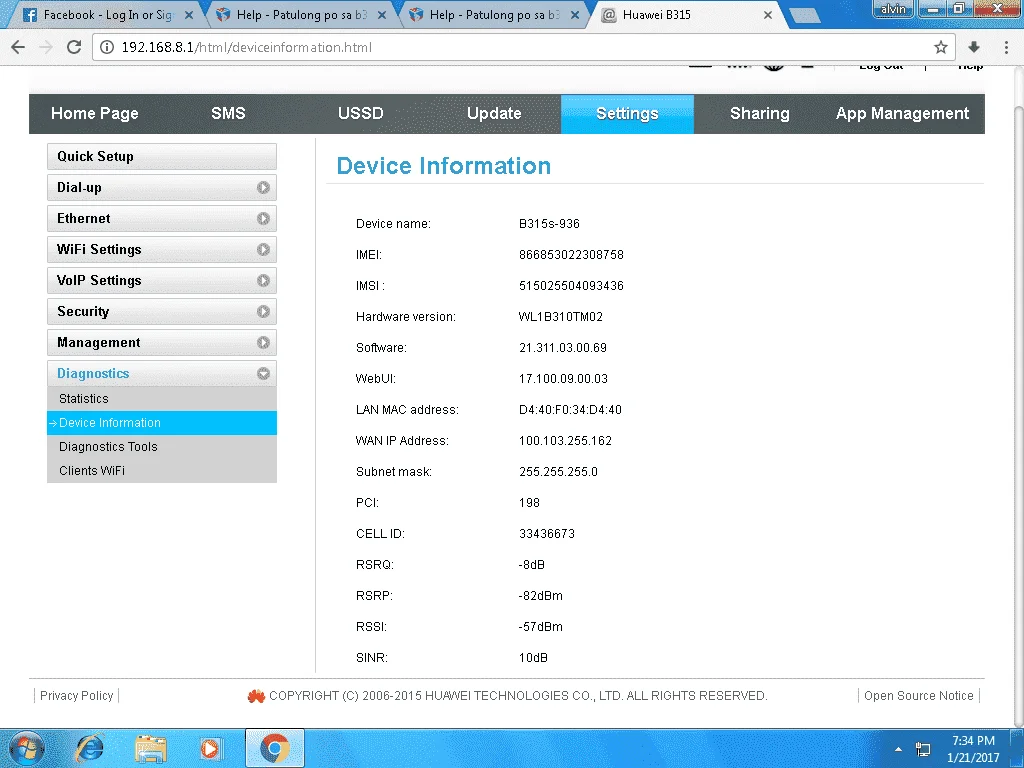Open media player from taskbar

tap(211, 748)
